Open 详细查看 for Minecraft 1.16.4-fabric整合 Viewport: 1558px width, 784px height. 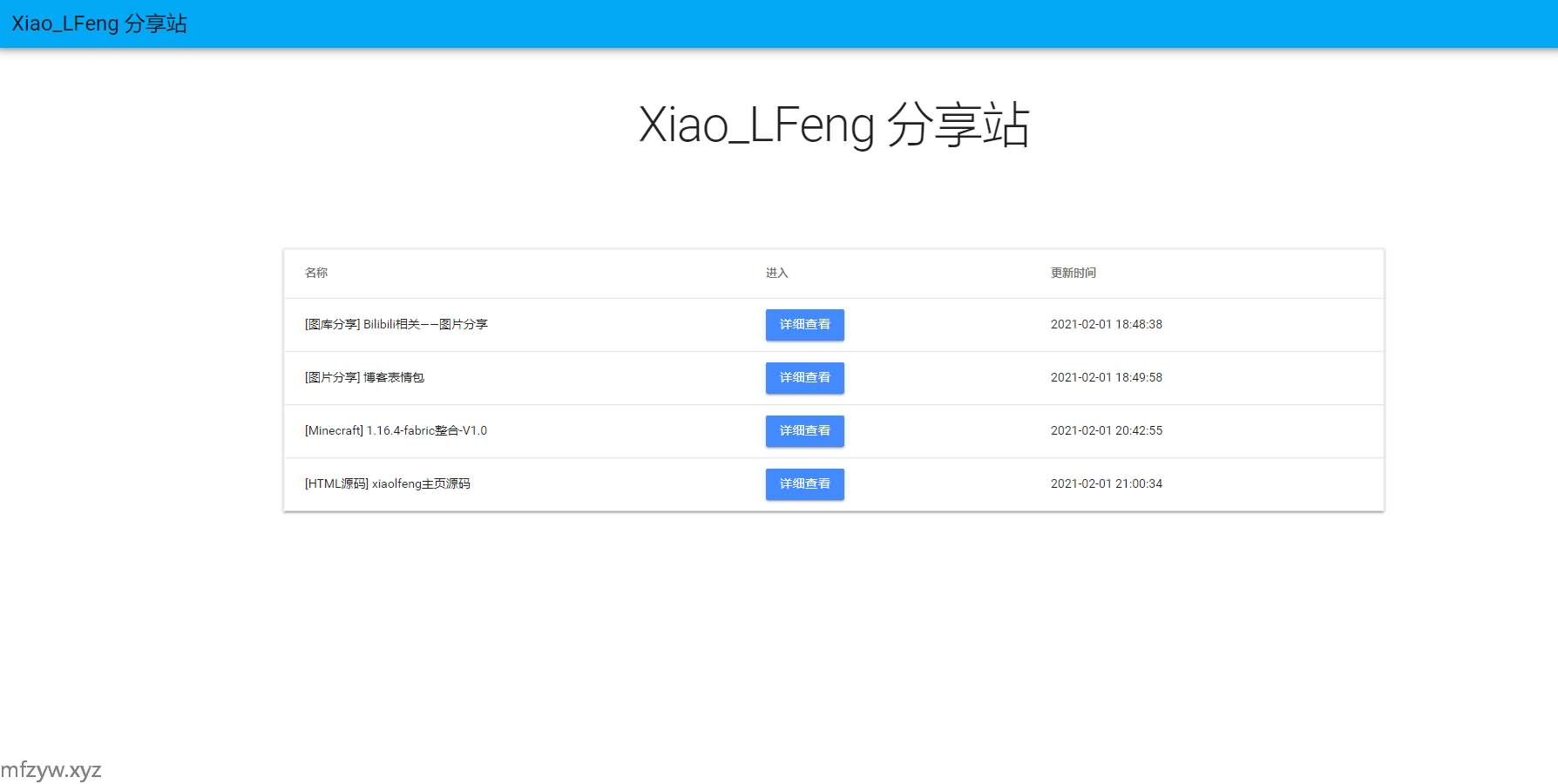pos(804,431)
